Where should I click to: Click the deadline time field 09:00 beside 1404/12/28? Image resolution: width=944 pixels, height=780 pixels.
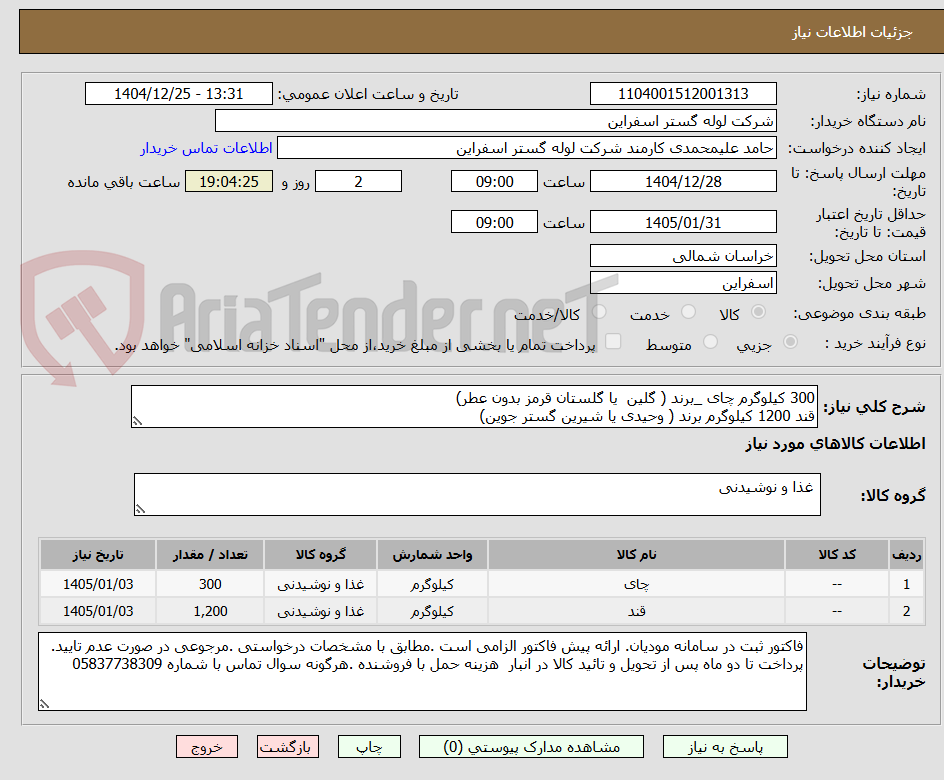point(494,181)
